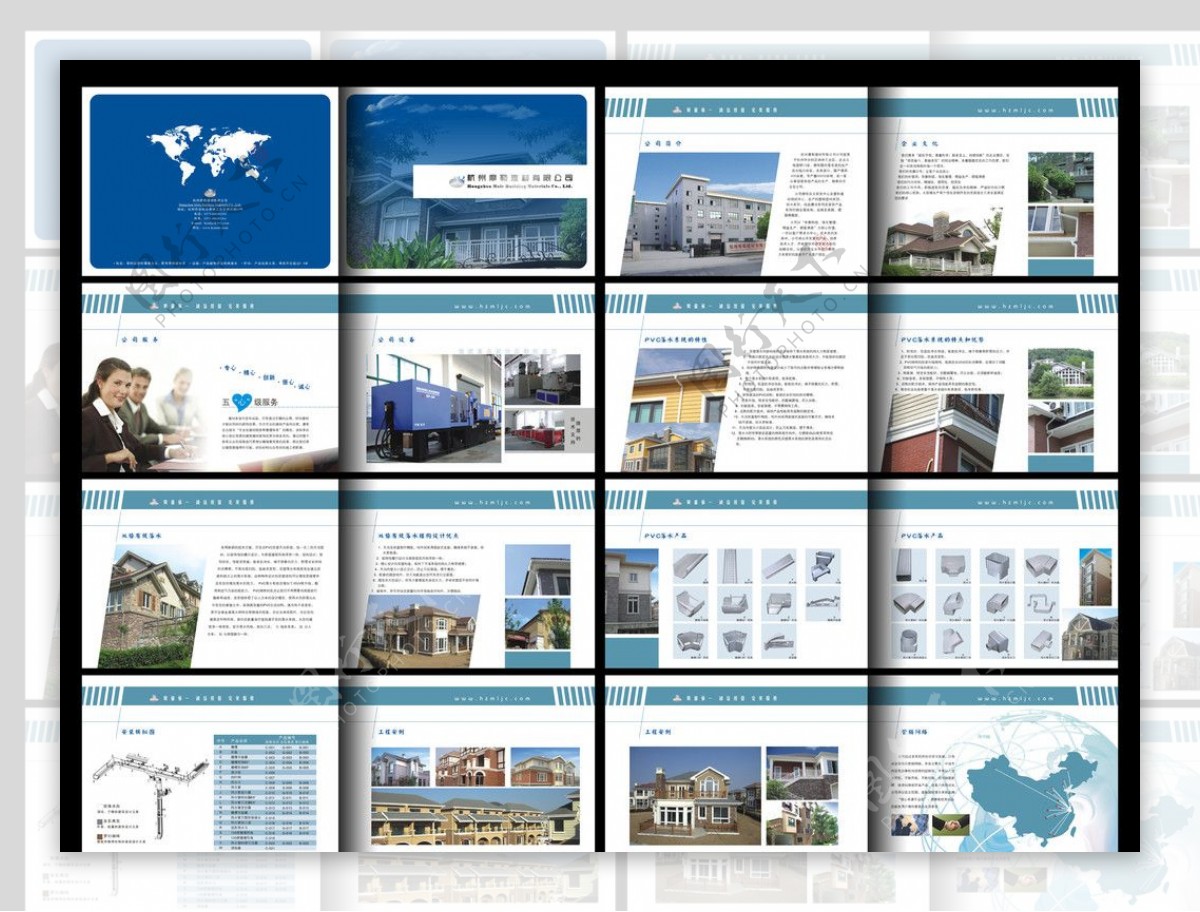This screenshot has height=912, width=1200.
Task: Select the product specification table
Action: tap(265, 792)
